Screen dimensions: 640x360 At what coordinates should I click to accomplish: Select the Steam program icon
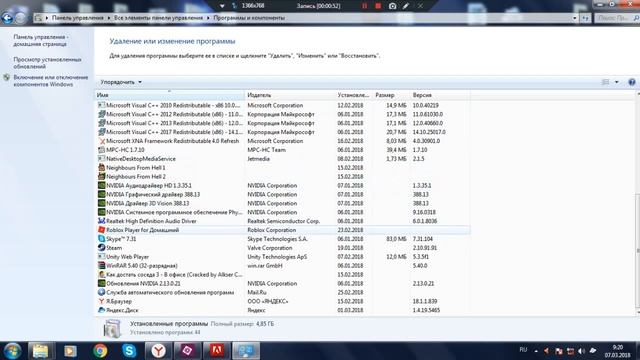(101, 248)
